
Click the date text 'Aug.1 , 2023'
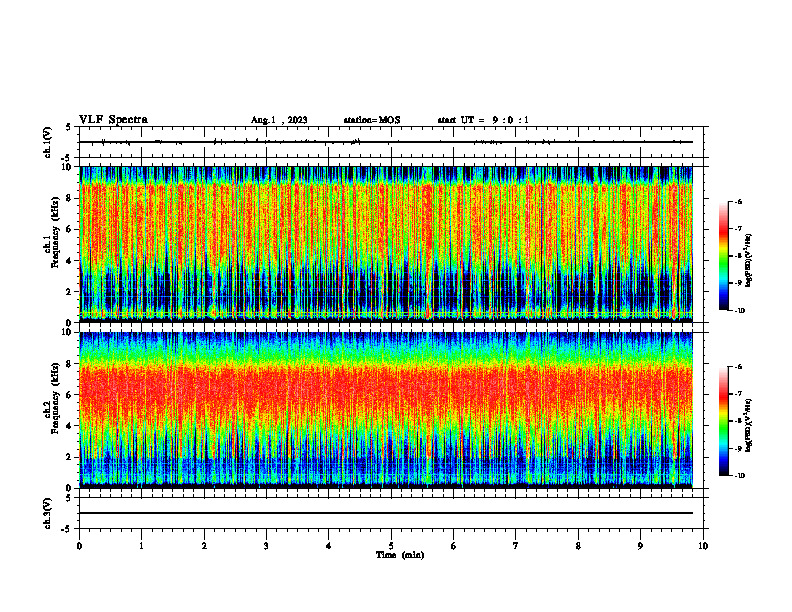pos(279,120)
